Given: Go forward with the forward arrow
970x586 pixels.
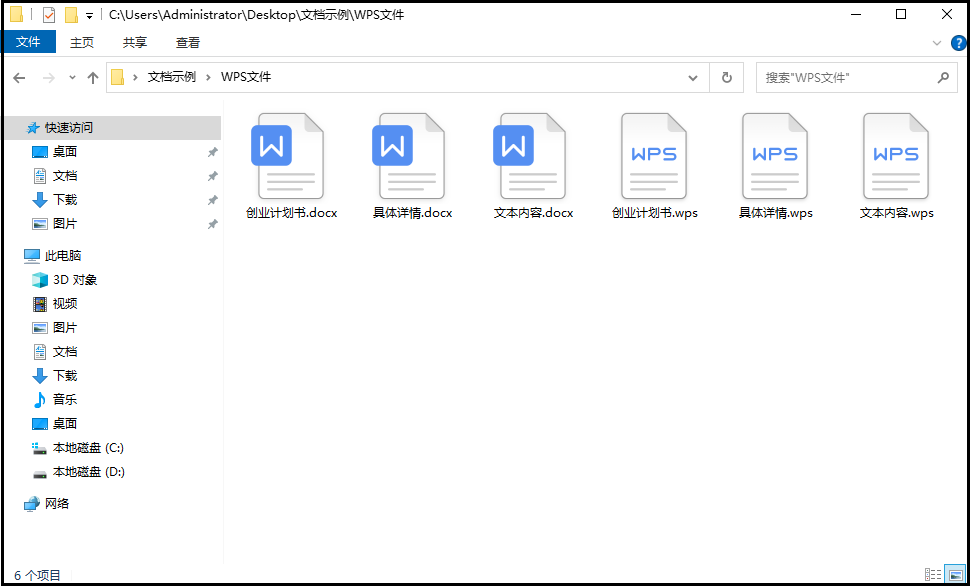Looking at the screenshot, I should 48,77.
